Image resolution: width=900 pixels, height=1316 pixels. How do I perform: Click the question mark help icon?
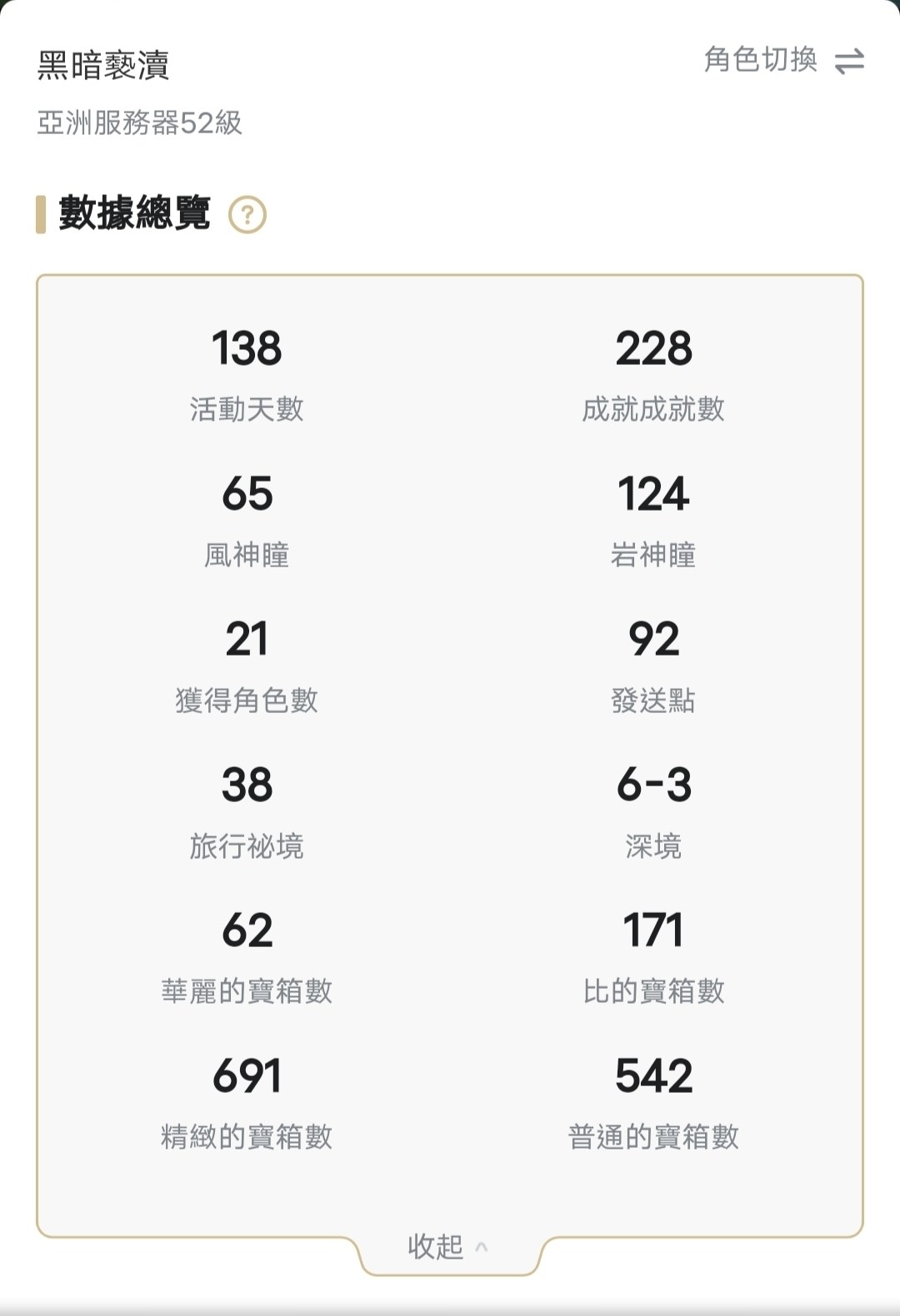point(247,215)
